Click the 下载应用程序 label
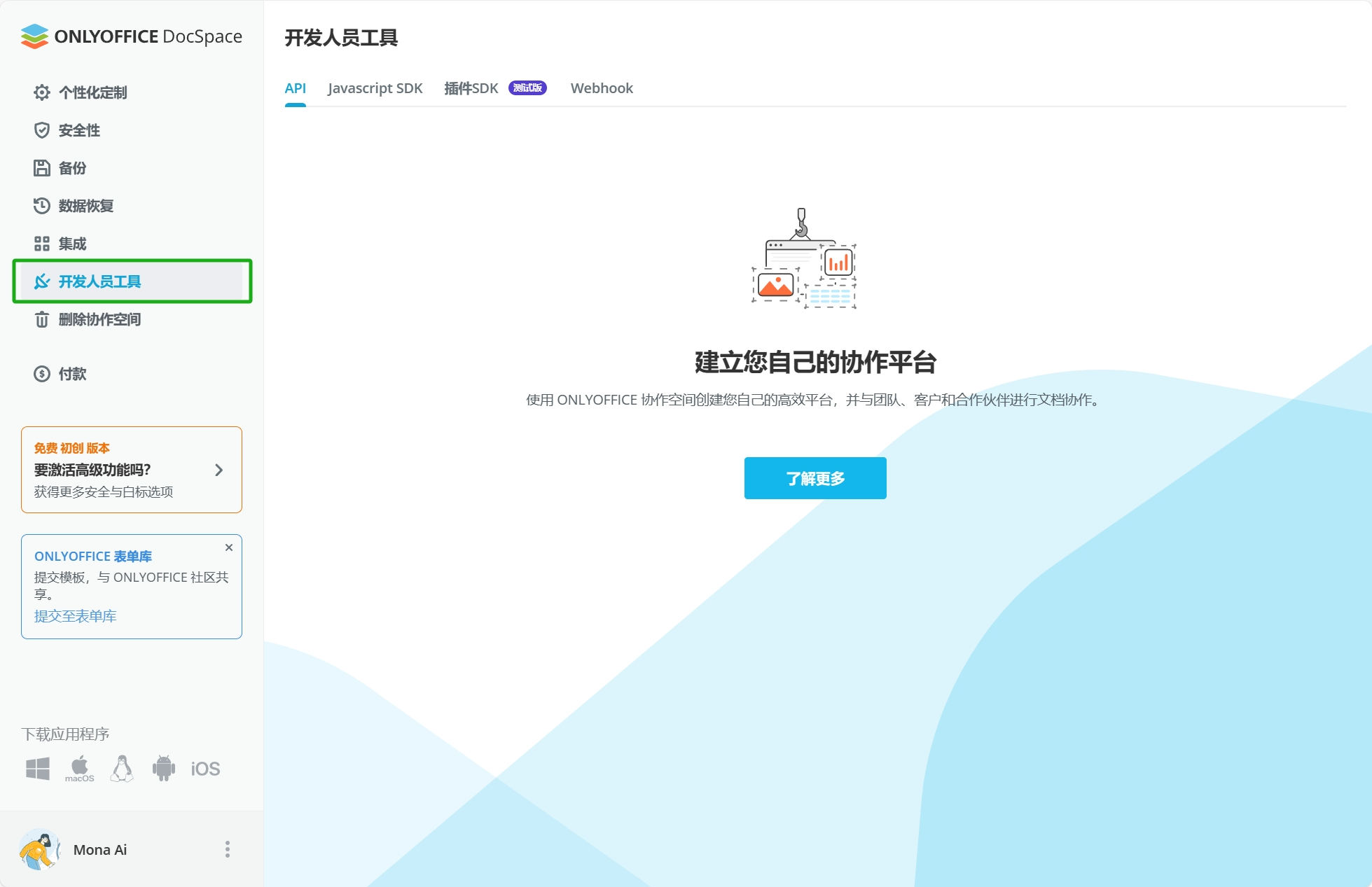The height and width of the screenshot is (887, 1372). [x=65, y=734]
